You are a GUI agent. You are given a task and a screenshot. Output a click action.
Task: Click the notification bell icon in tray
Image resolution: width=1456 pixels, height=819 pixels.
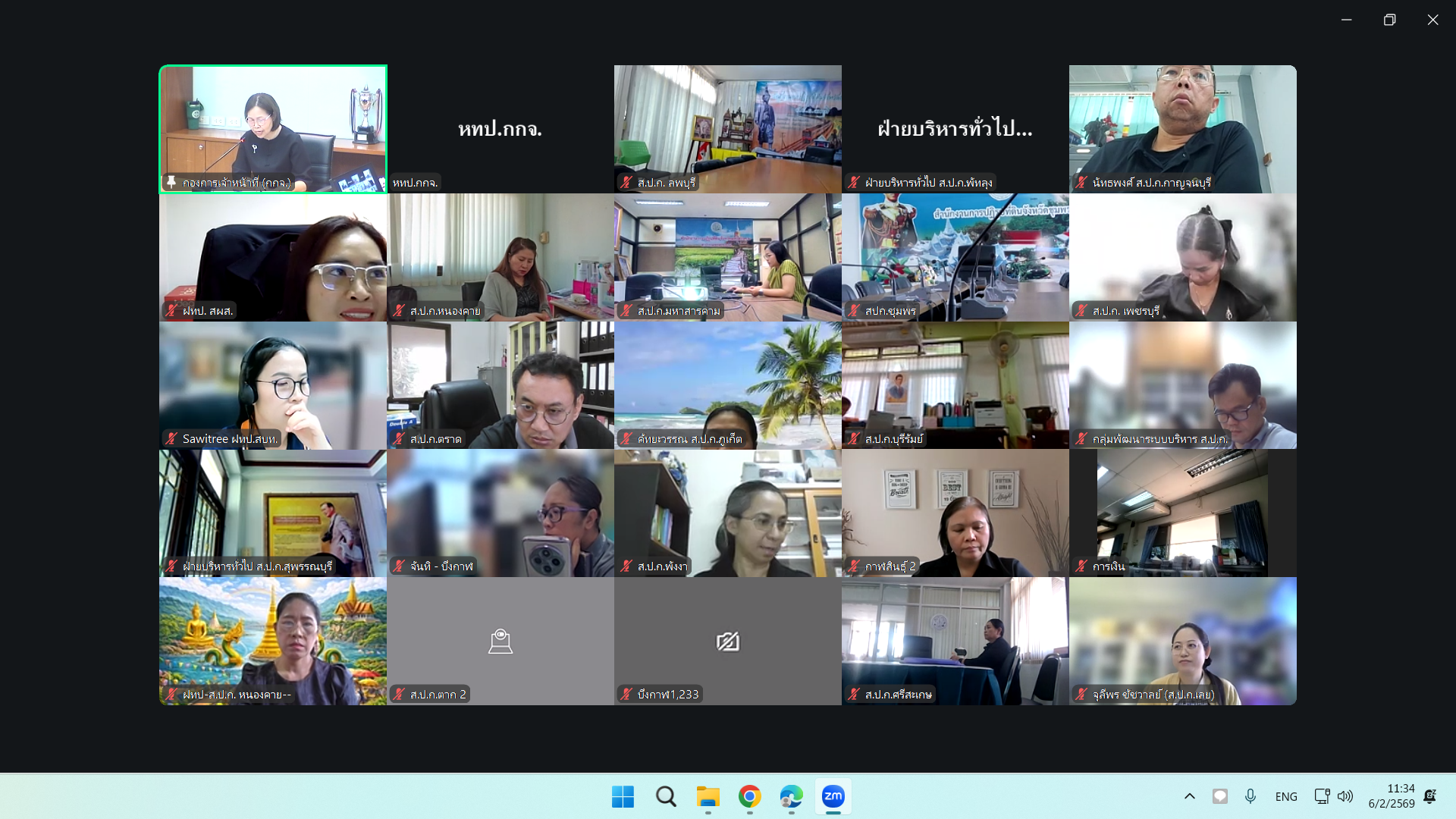(1429, 796)
